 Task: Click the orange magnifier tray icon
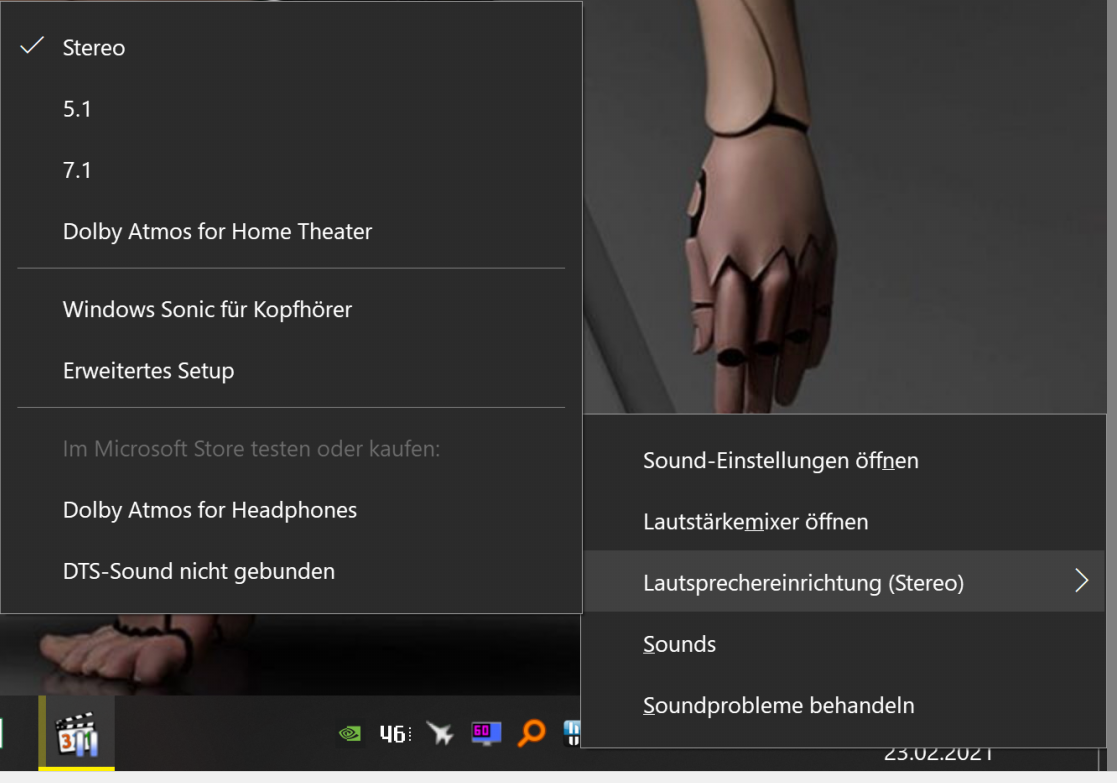(531, 732)
